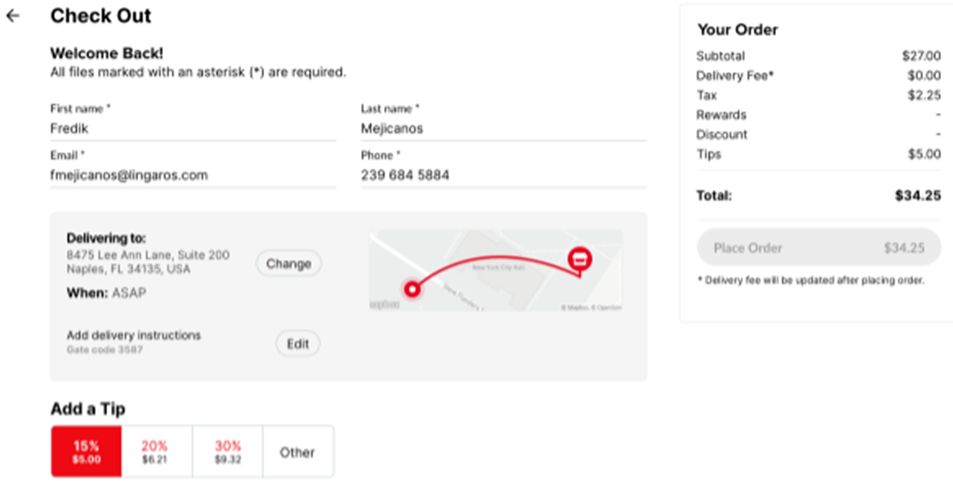Choose the Other tip amount option
The height and width of the screenshot is (487, 953).
tap(297, 452)
